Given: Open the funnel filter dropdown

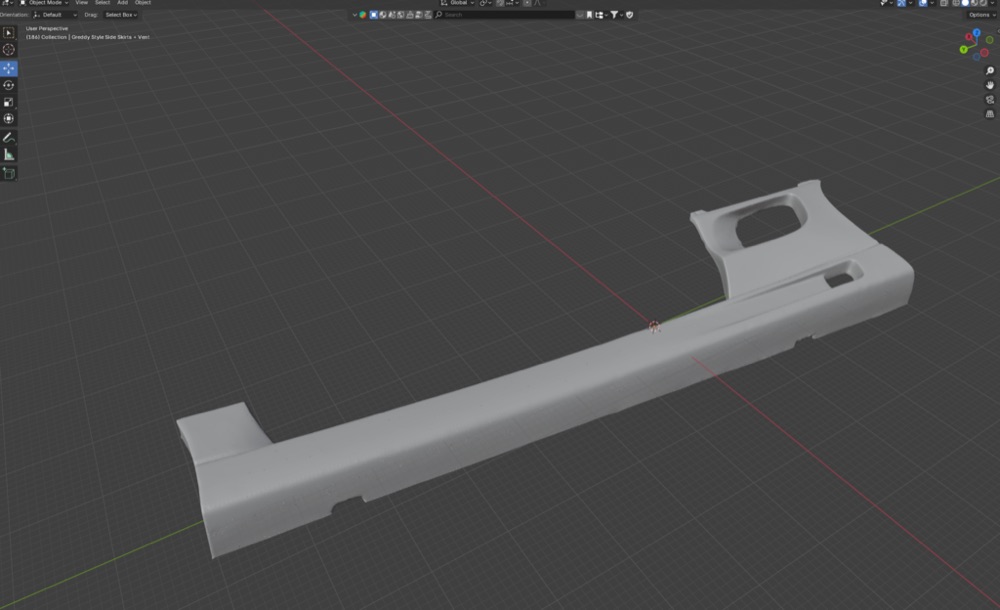Looking at the screenshot, I should pos(616,15).
